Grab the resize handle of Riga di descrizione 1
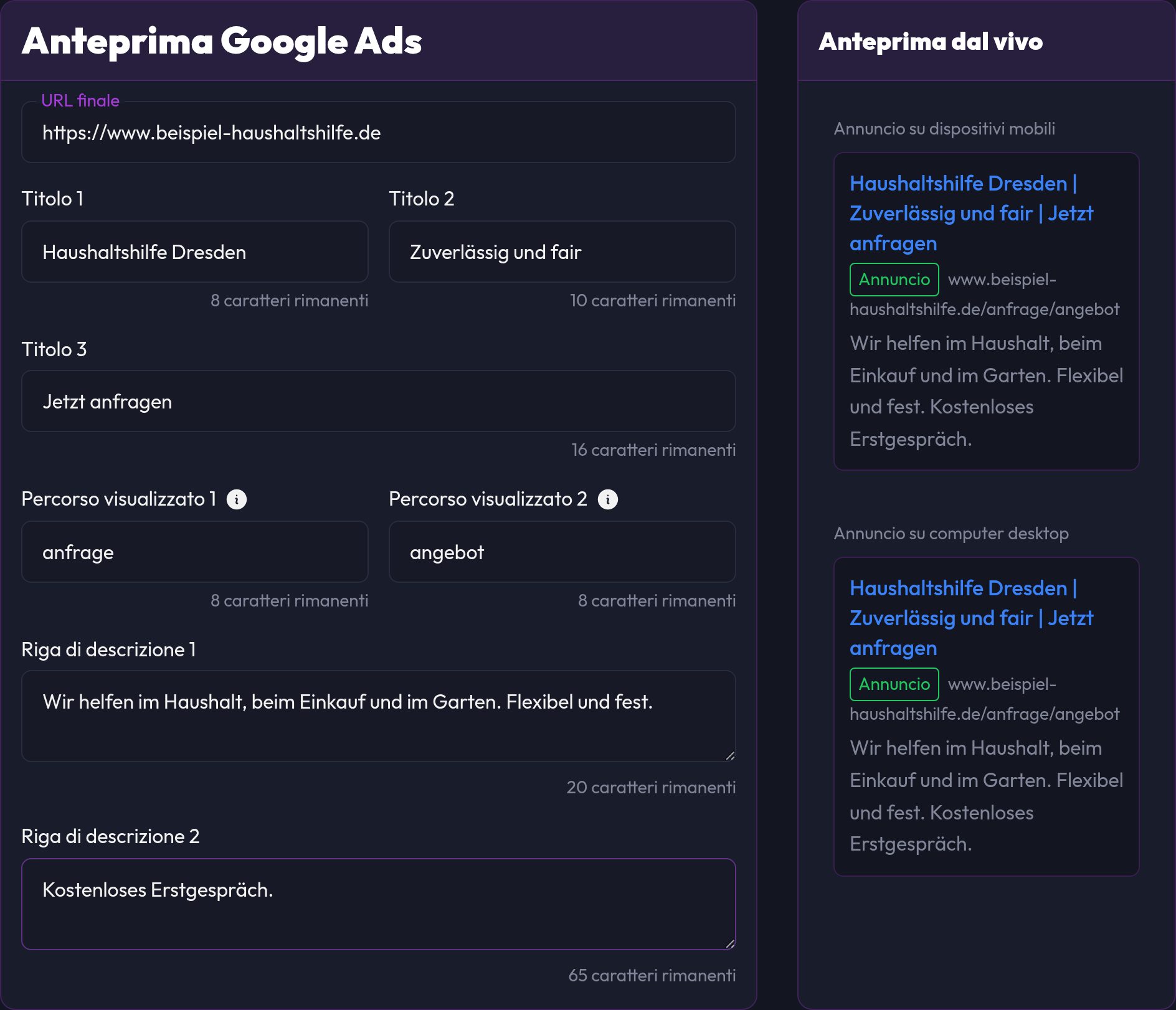Image resolution: width=1176 pixels, height=1010 pixels. pos(730,755)
